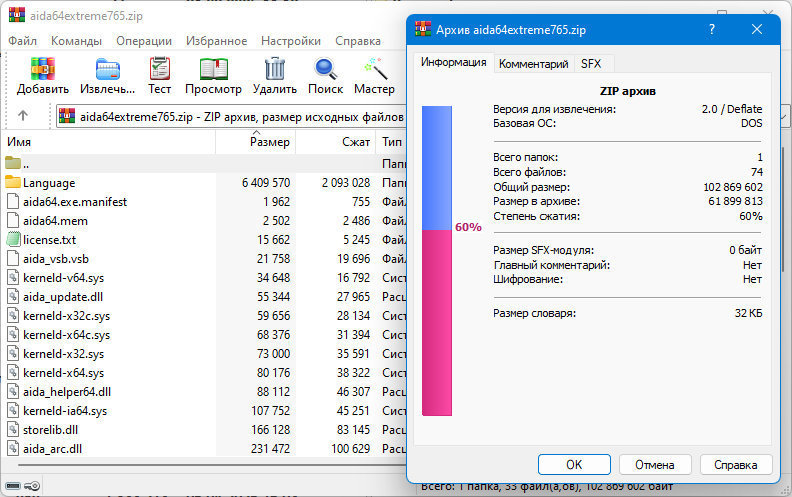This screenshot has height=497, width=792.
Task: Select the Информация tab
Action: click(453, 62)
